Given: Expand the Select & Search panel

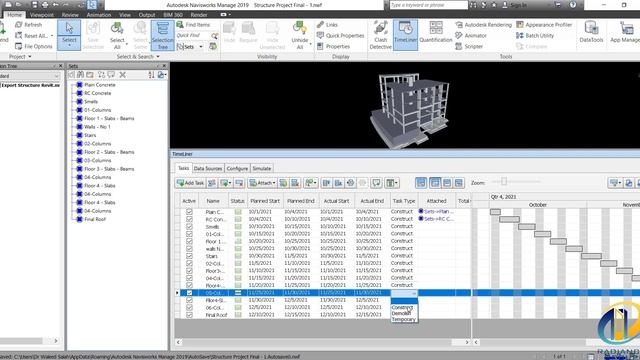Looking at the screenshot, I should (x=138, y=56).
